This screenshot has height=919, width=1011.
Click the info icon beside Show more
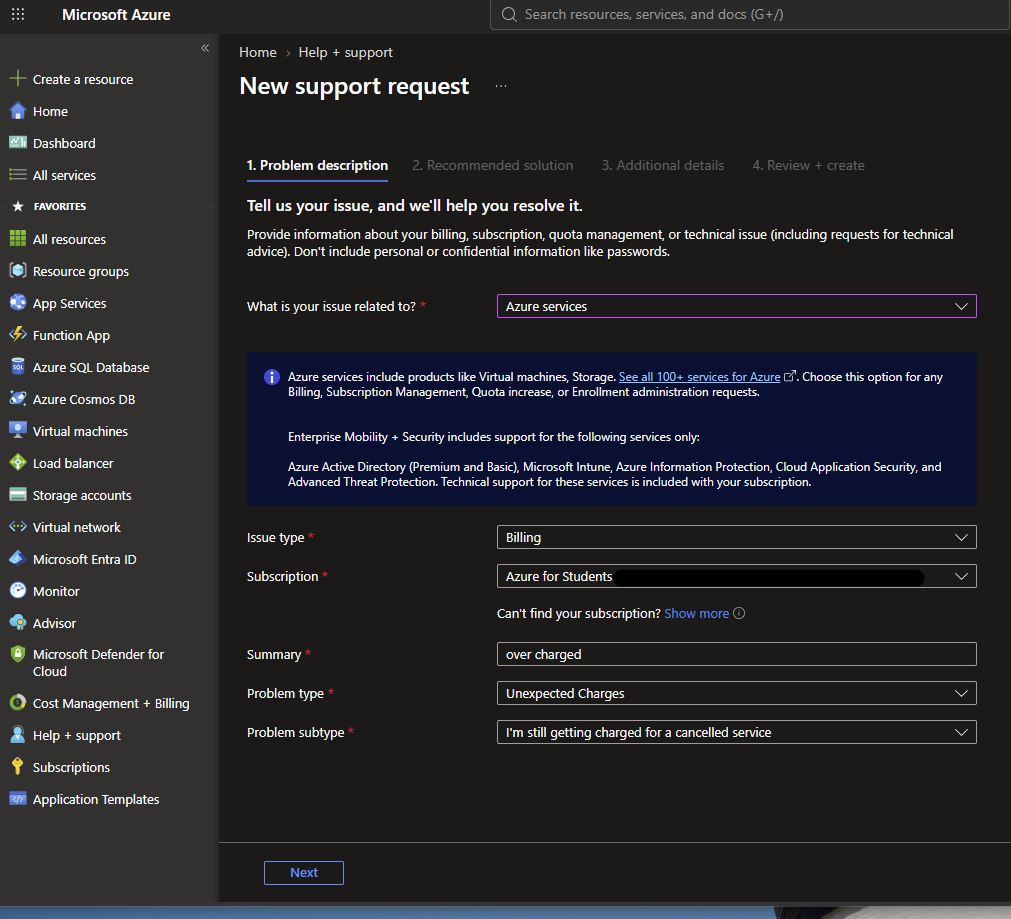tap(739, 613)
